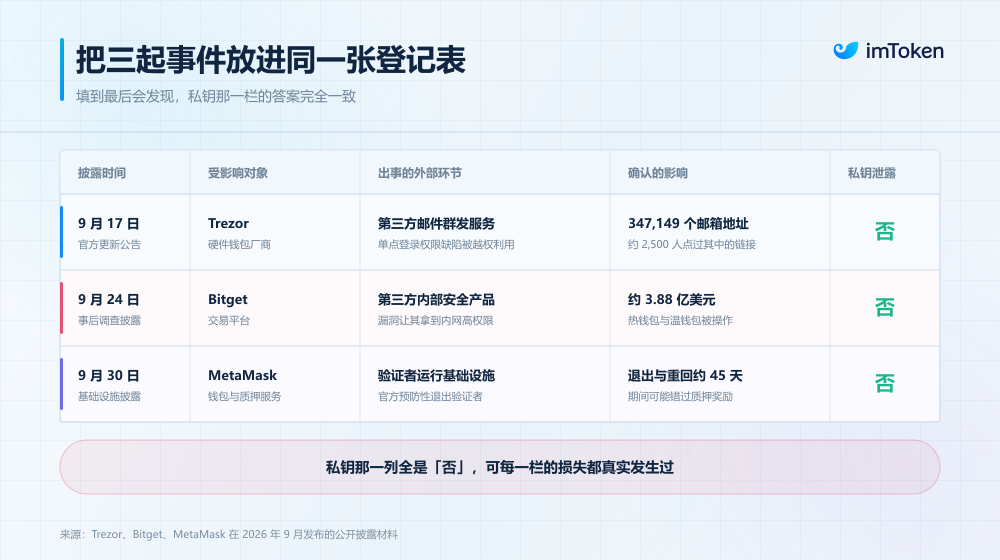The width and height of the screenshot is (1000, 560).
Task: Click the text 期间可能错过质押奖励
Action: click(680, 396)
